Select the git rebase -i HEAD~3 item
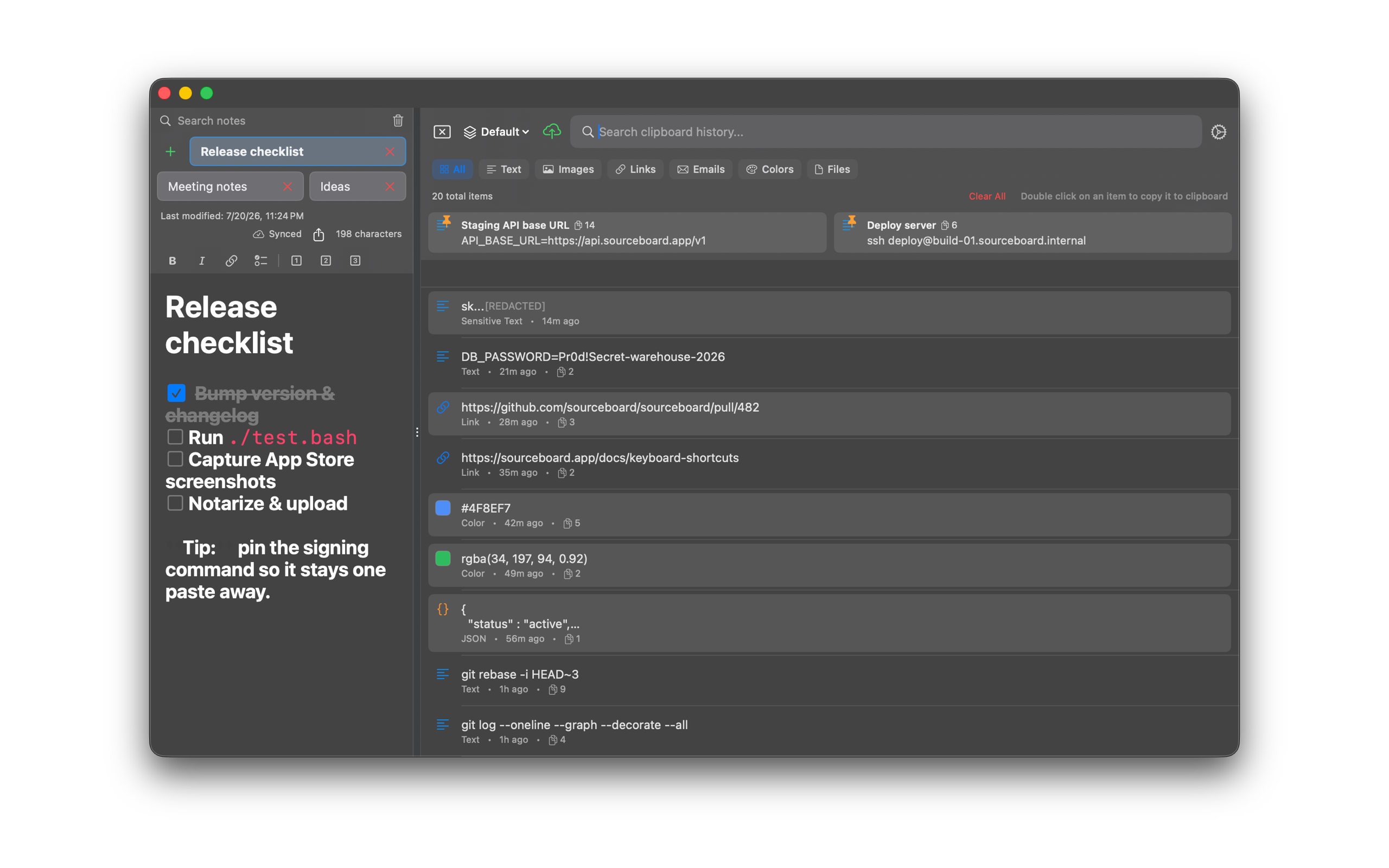1389x868 pixels. [x=830, y=681]
